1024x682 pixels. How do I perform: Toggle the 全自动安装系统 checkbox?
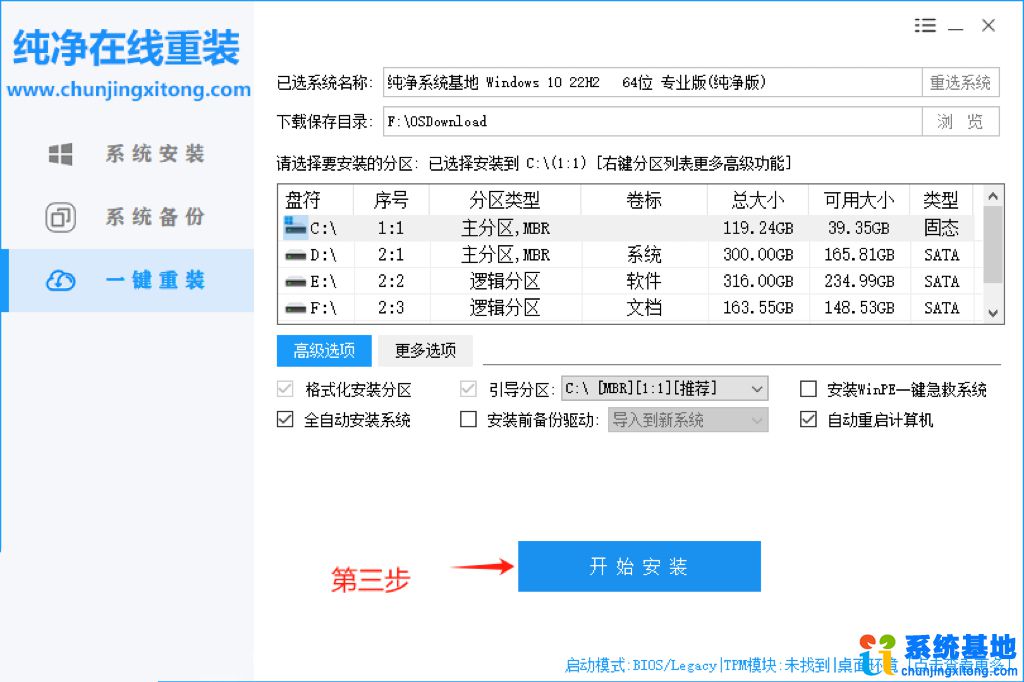(x=285, y=419)
